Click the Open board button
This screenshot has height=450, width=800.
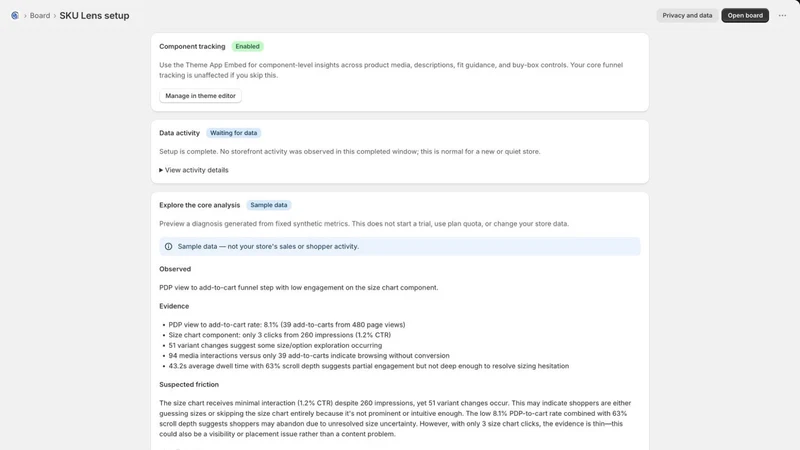click(x=745, y=15)
